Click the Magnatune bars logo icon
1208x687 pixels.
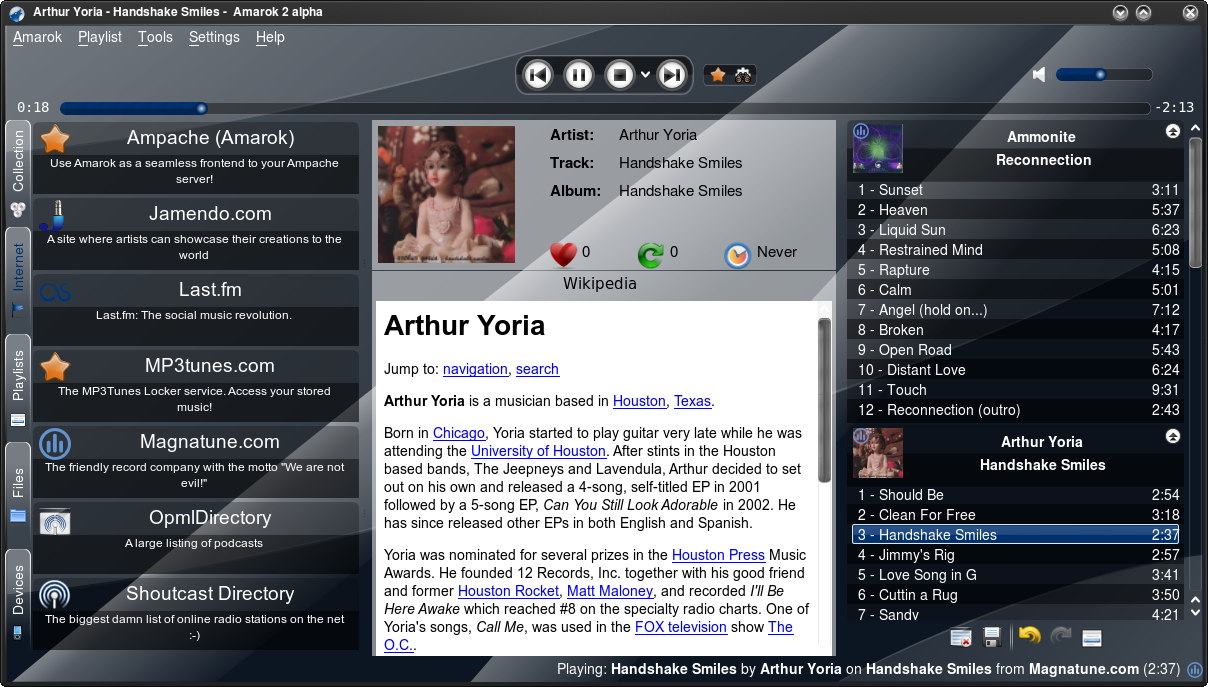[x=55, y=443]
